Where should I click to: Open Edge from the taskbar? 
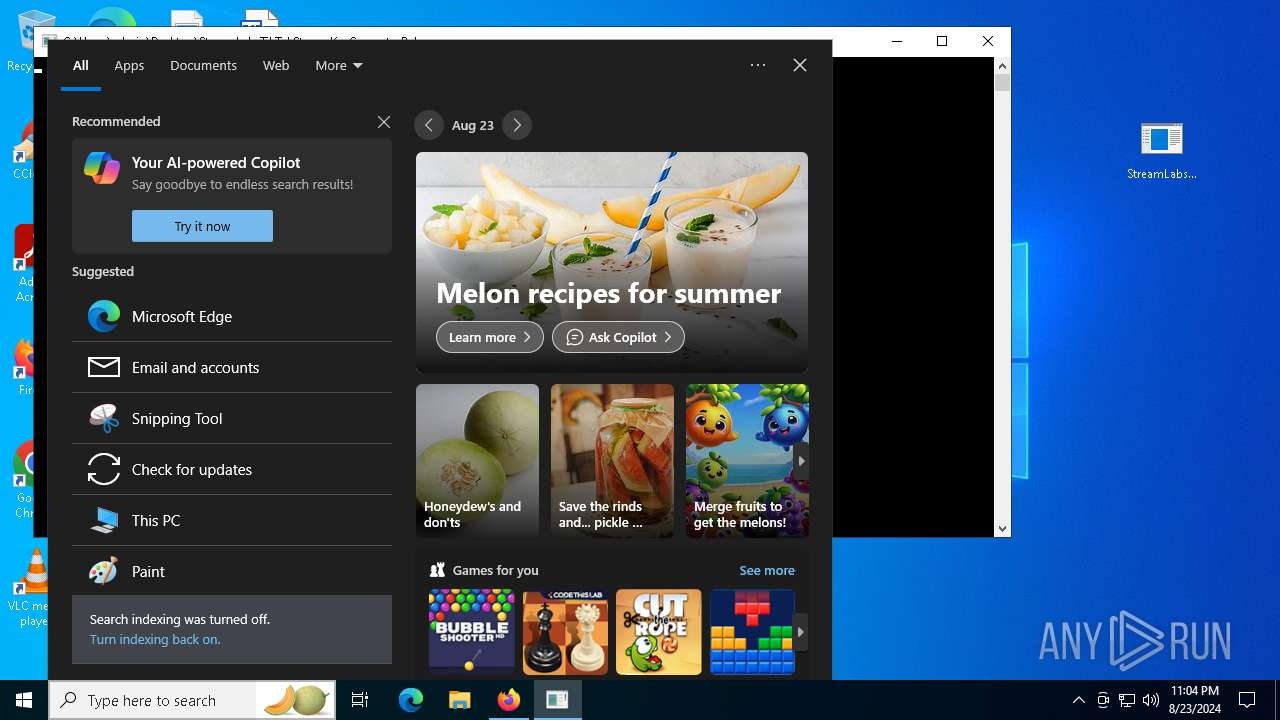pyautogui.click(x=411, y=700)
